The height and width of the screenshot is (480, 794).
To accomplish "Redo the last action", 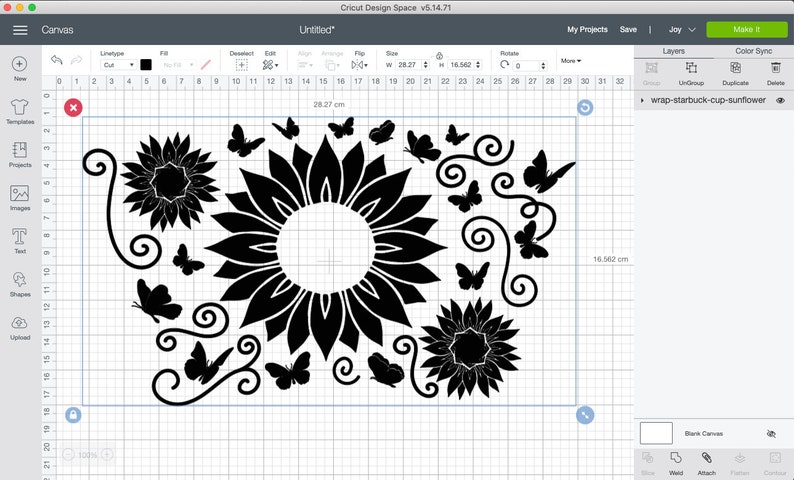I will point(76,60).
